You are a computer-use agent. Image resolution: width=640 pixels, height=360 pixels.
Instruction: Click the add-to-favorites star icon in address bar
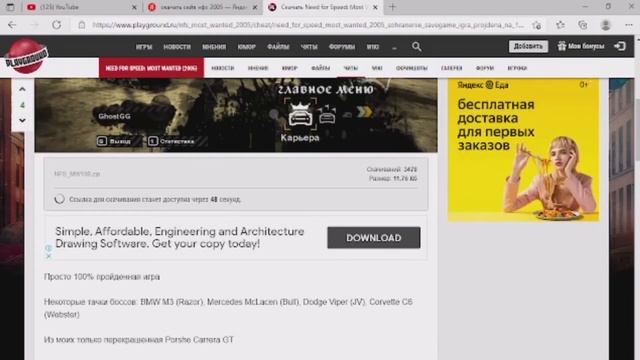point(536,25)
